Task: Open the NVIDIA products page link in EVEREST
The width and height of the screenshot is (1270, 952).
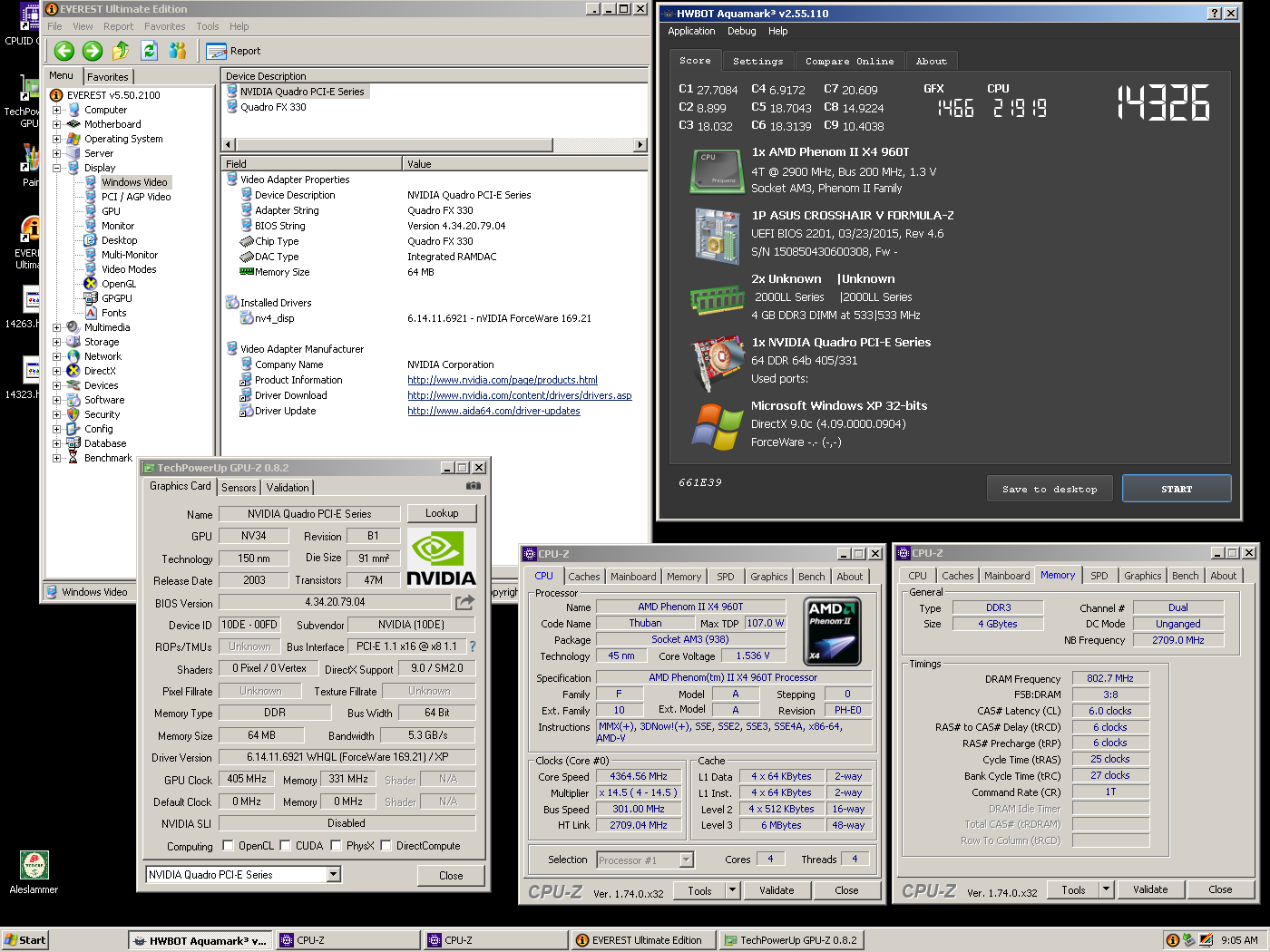Action: 502,380
